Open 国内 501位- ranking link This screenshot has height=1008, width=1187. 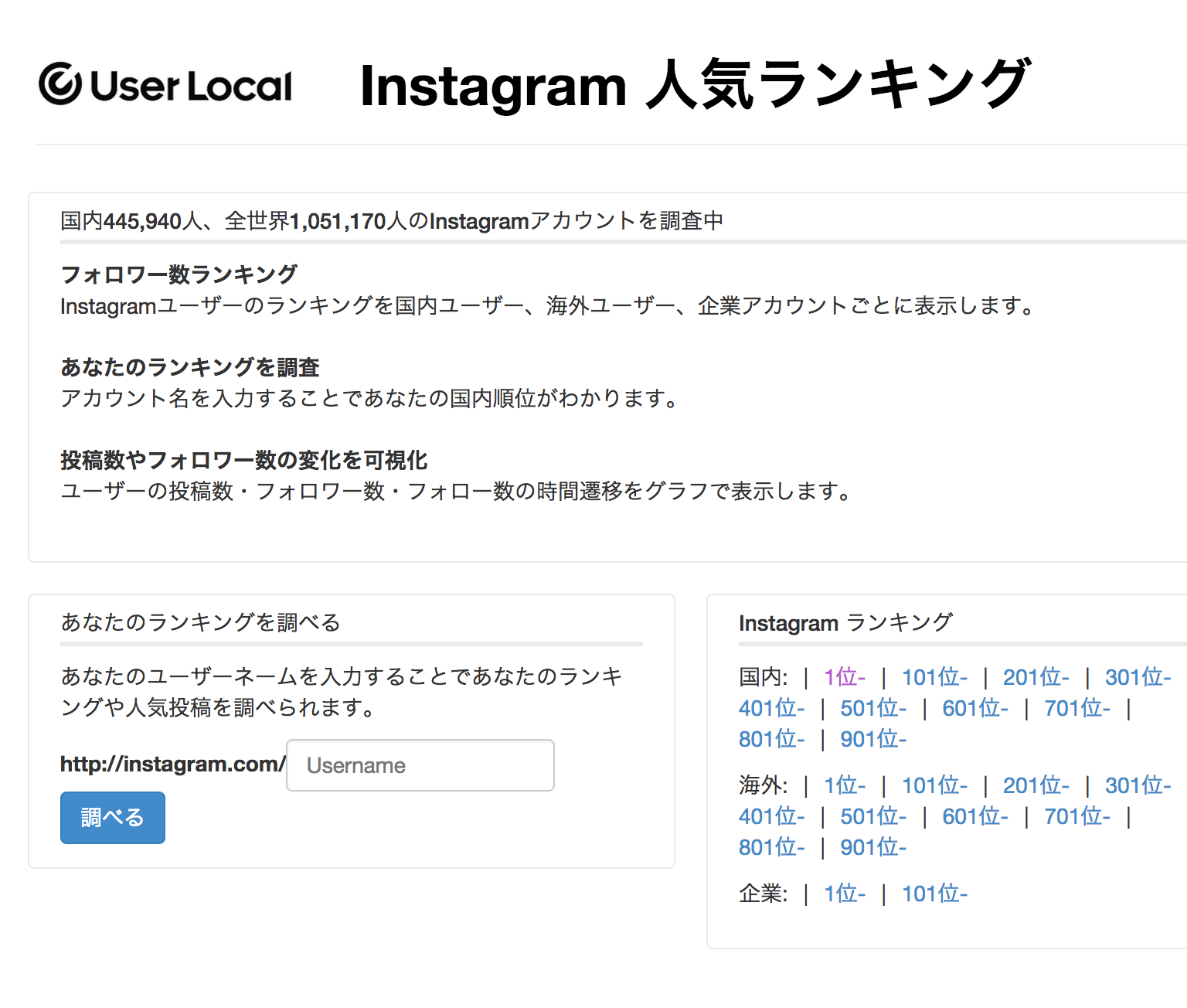(874, 708)
